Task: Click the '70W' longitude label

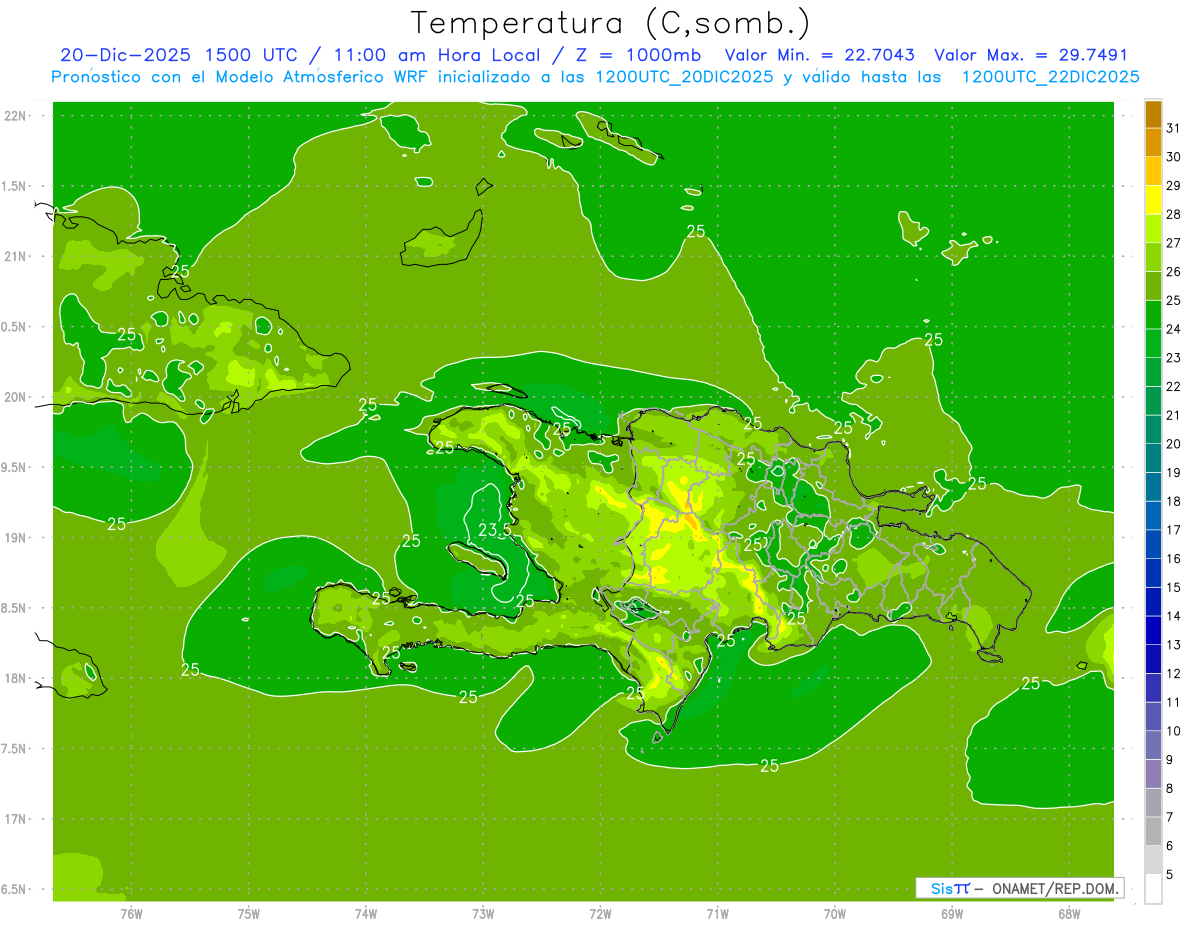Action: (835, 913)
